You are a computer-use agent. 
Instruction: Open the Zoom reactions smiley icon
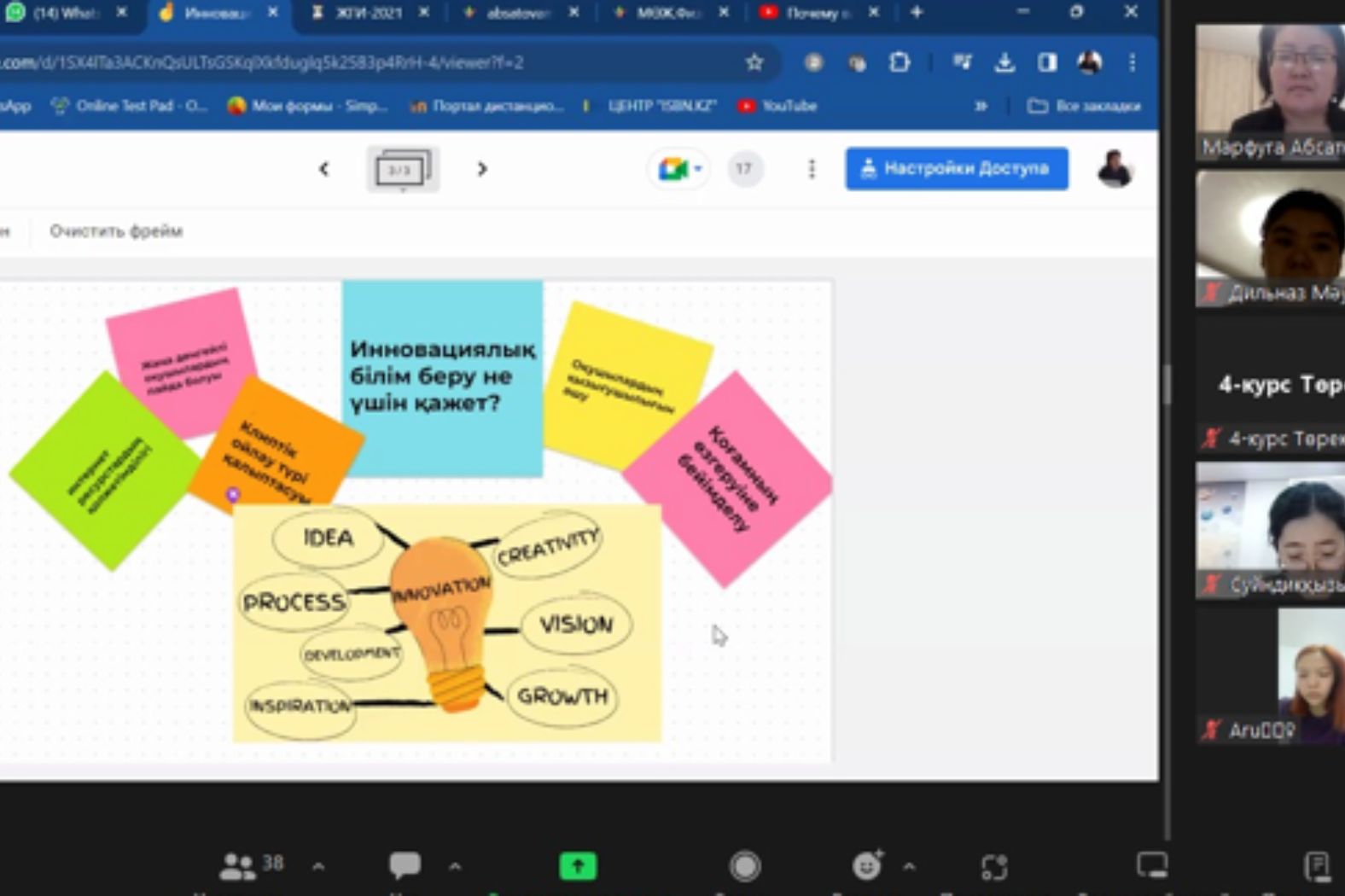[867, 865]
